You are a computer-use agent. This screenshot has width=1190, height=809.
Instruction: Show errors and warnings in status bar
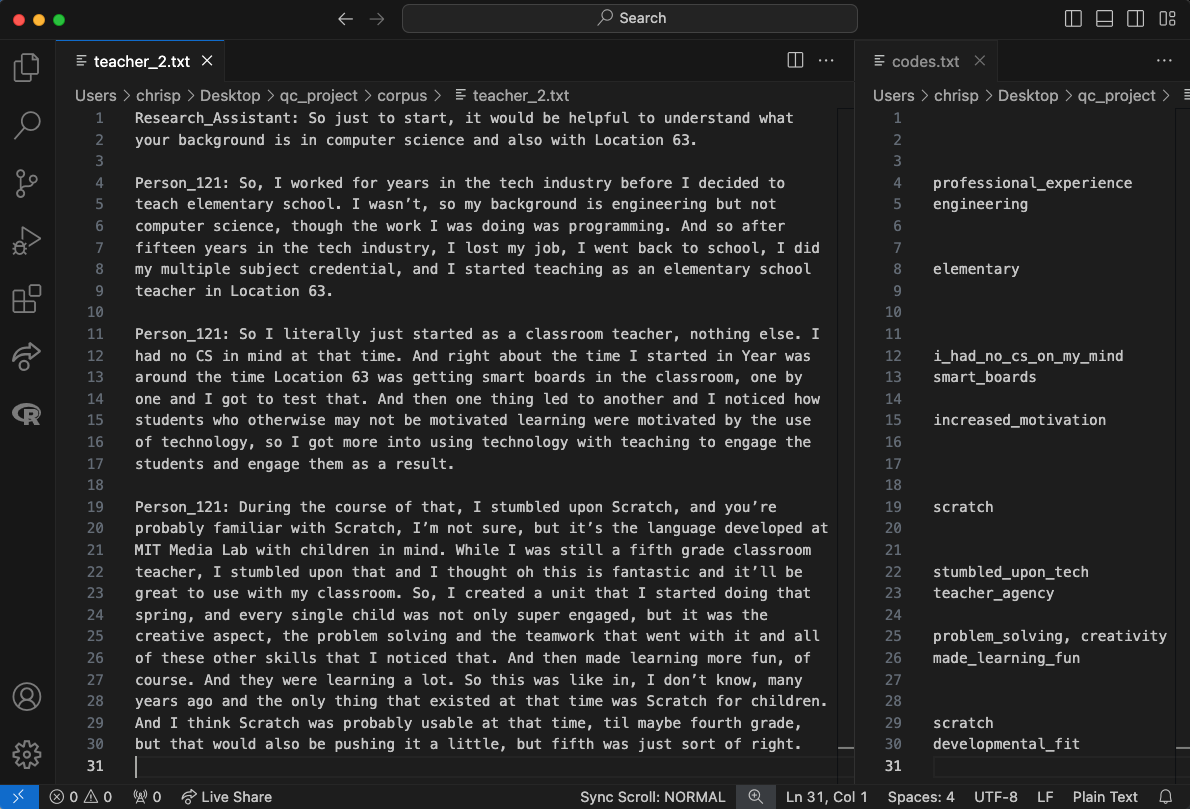coord(80,797)
